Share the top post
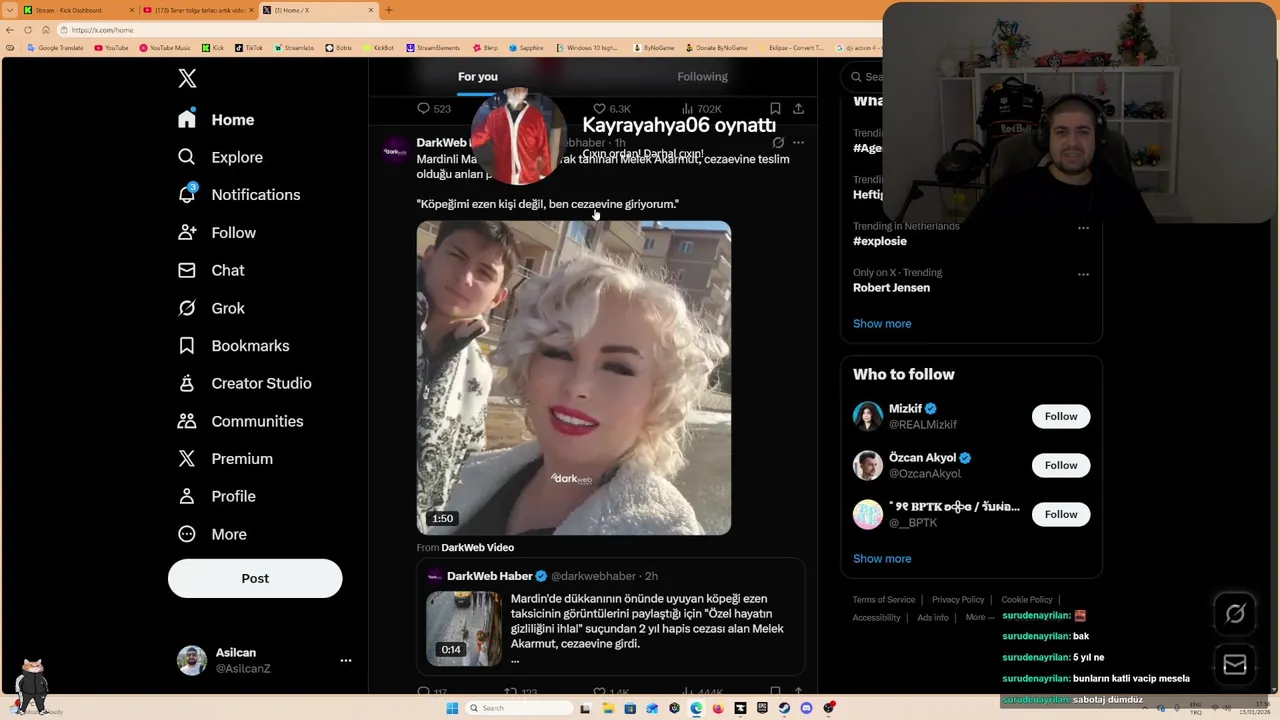 click(x=798, y=108)
